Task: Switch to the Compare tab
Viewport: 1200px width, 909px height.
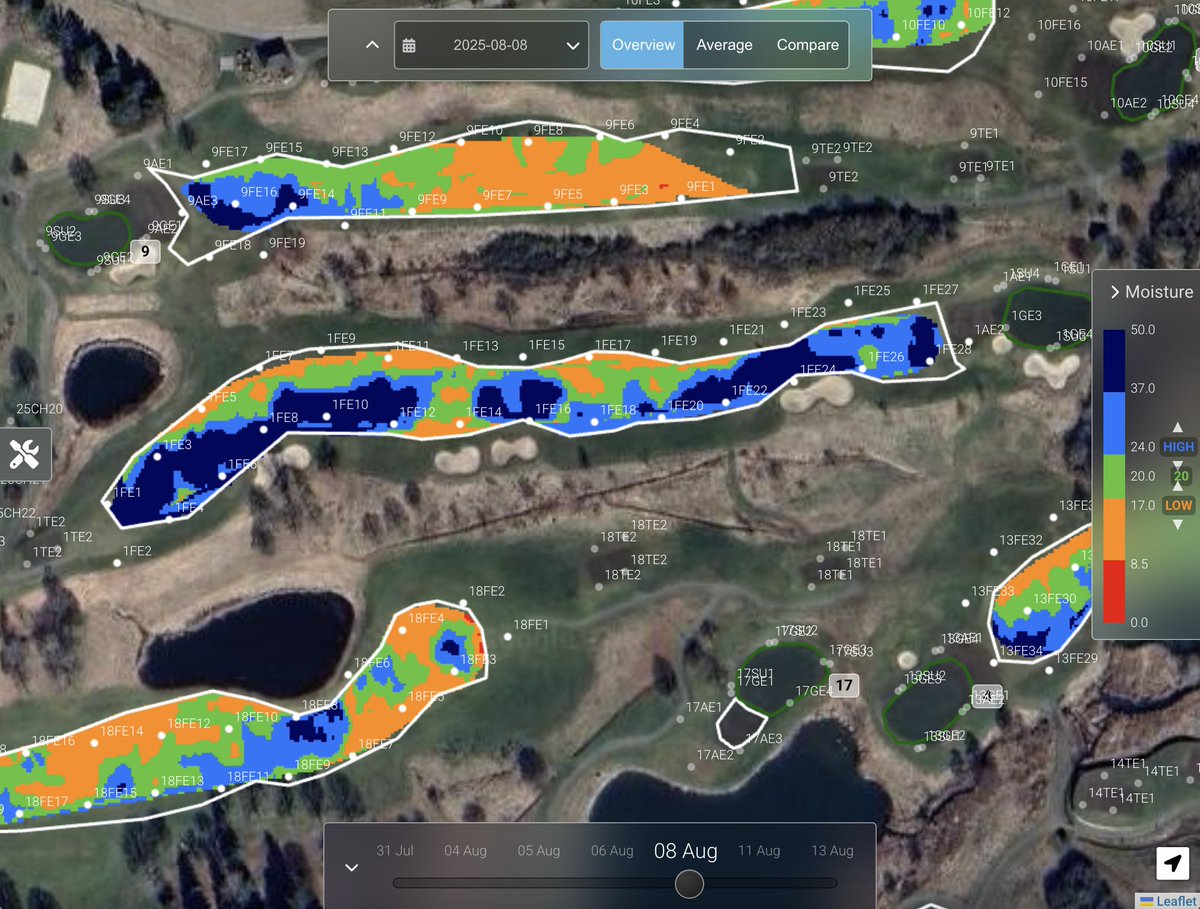Action: (x=807, y=45)
